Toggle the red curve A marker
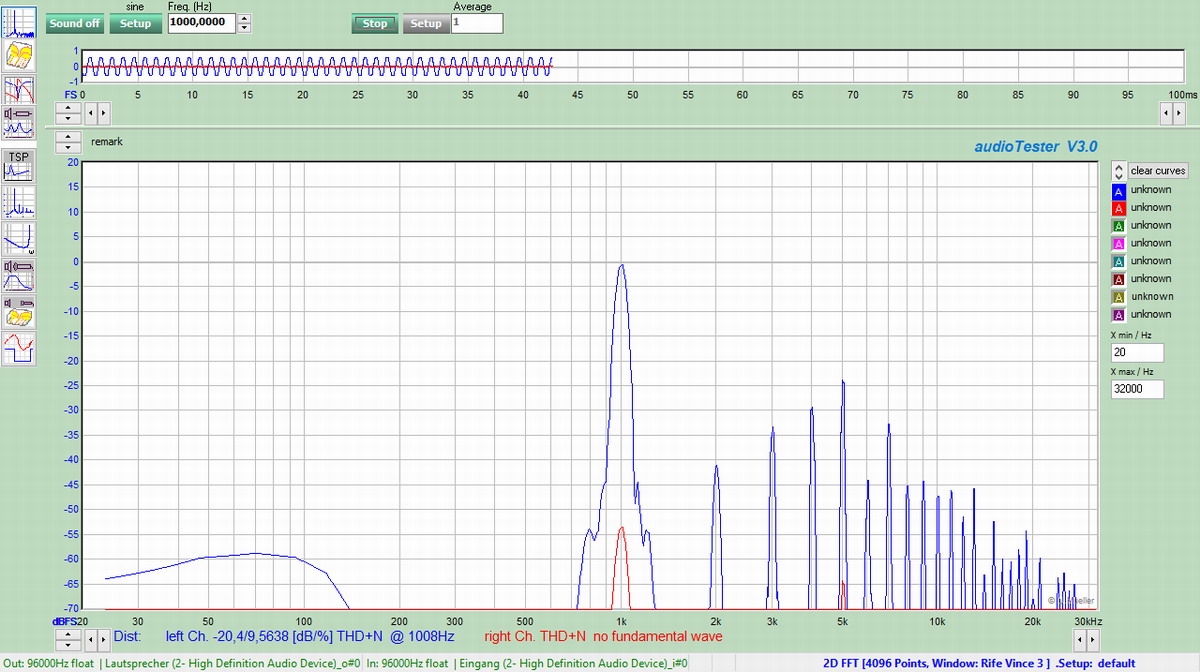This screenshot has height=672, width=1200. pyautogui.click(x=1119, y=208)
